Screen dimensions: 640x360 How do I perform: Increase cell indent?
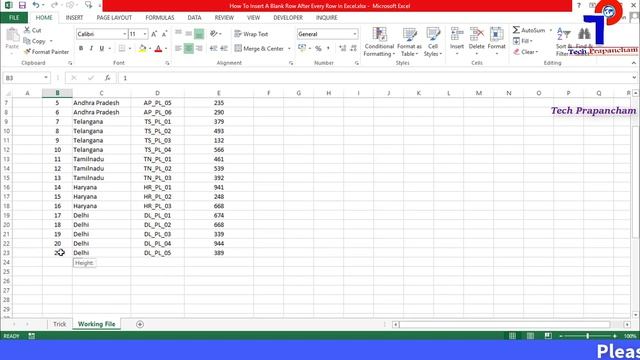(x=224, y=49)
